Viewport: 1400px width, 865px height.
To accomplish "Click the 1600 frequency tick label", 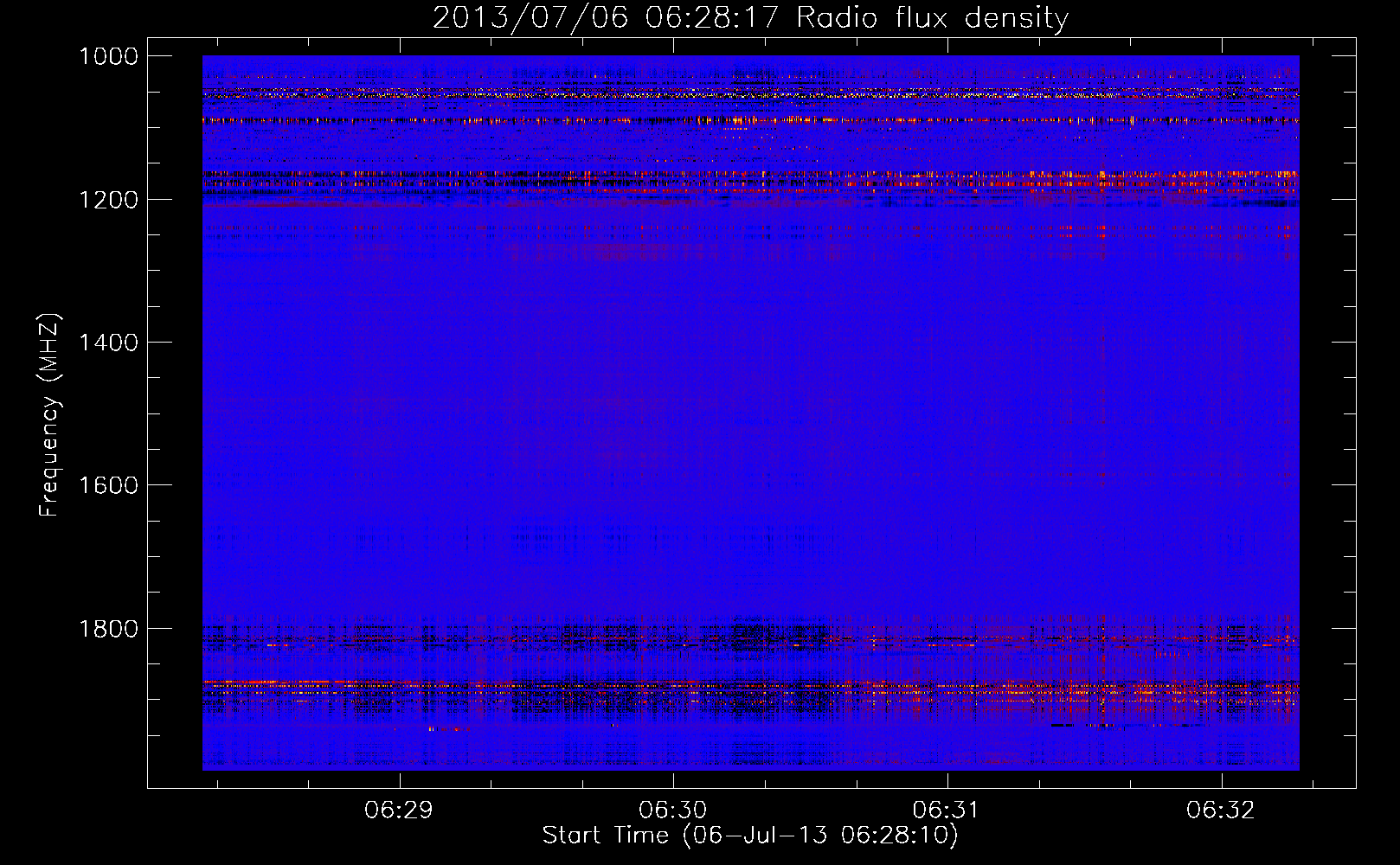I will tap(108, 485).
